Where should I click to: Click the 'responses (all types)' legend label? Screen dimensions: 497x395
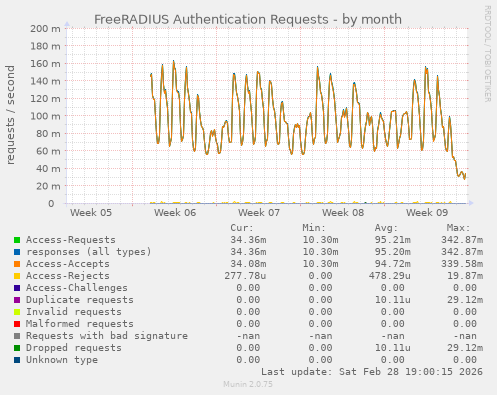pyautogui.click(x=89, y=252)
